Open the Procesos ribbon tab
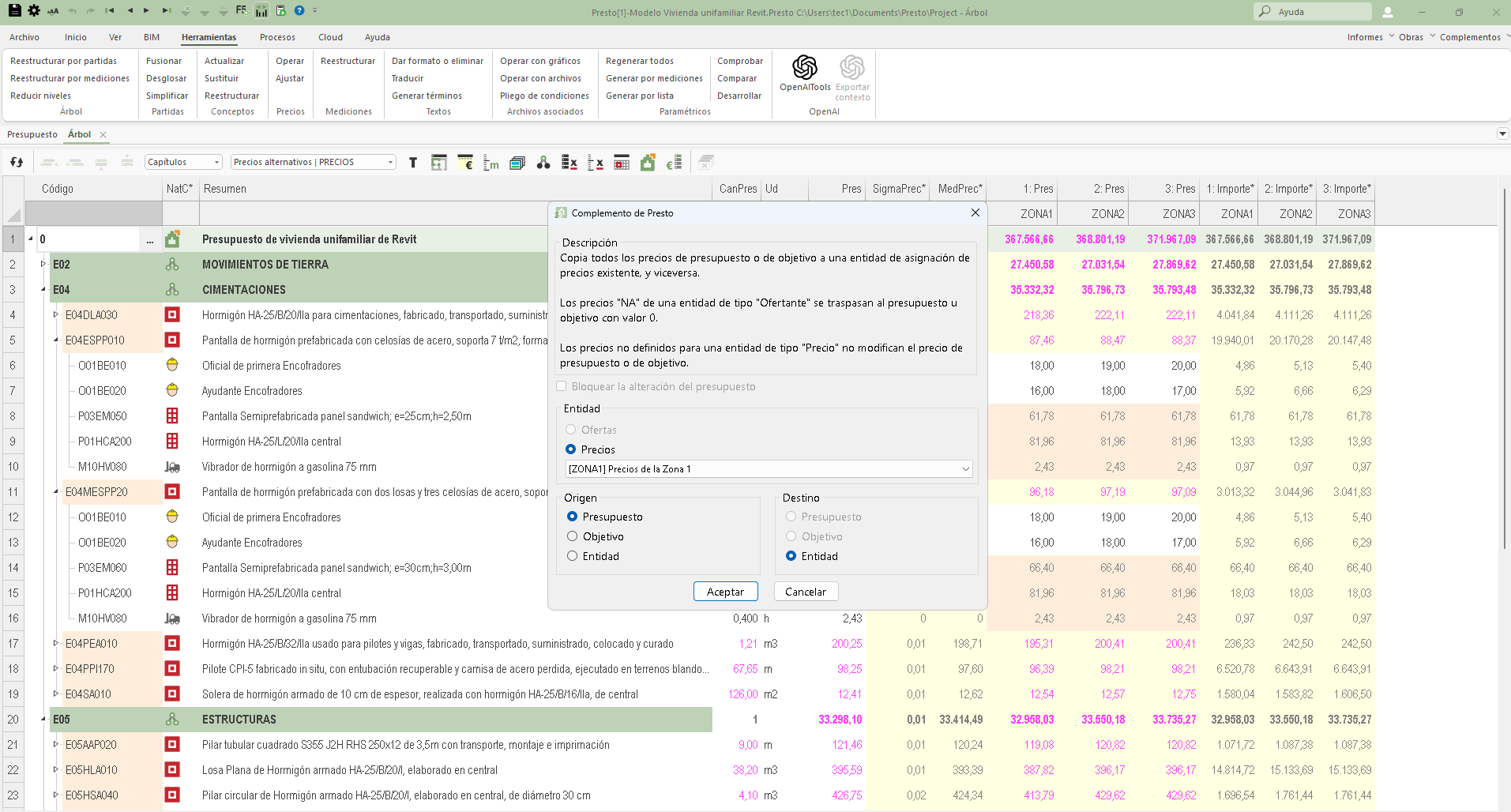Screen dimensions: 1511x812 [x=277, y=37]
